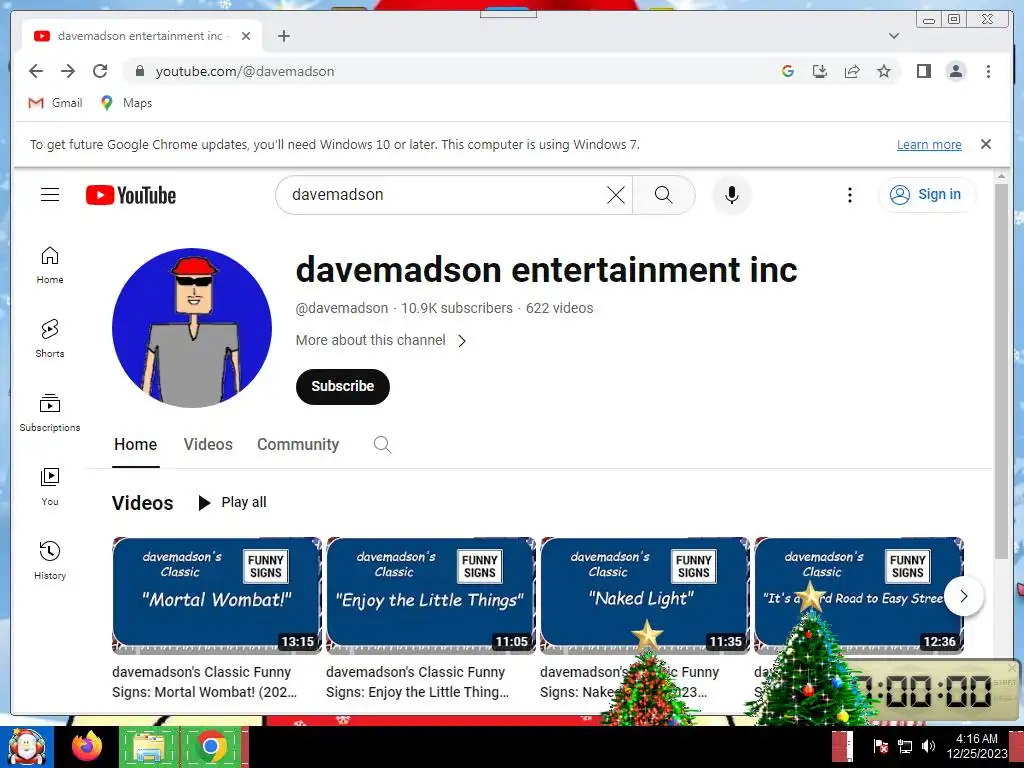
Task: Open network icon in system tray
Action: [905, 746]
